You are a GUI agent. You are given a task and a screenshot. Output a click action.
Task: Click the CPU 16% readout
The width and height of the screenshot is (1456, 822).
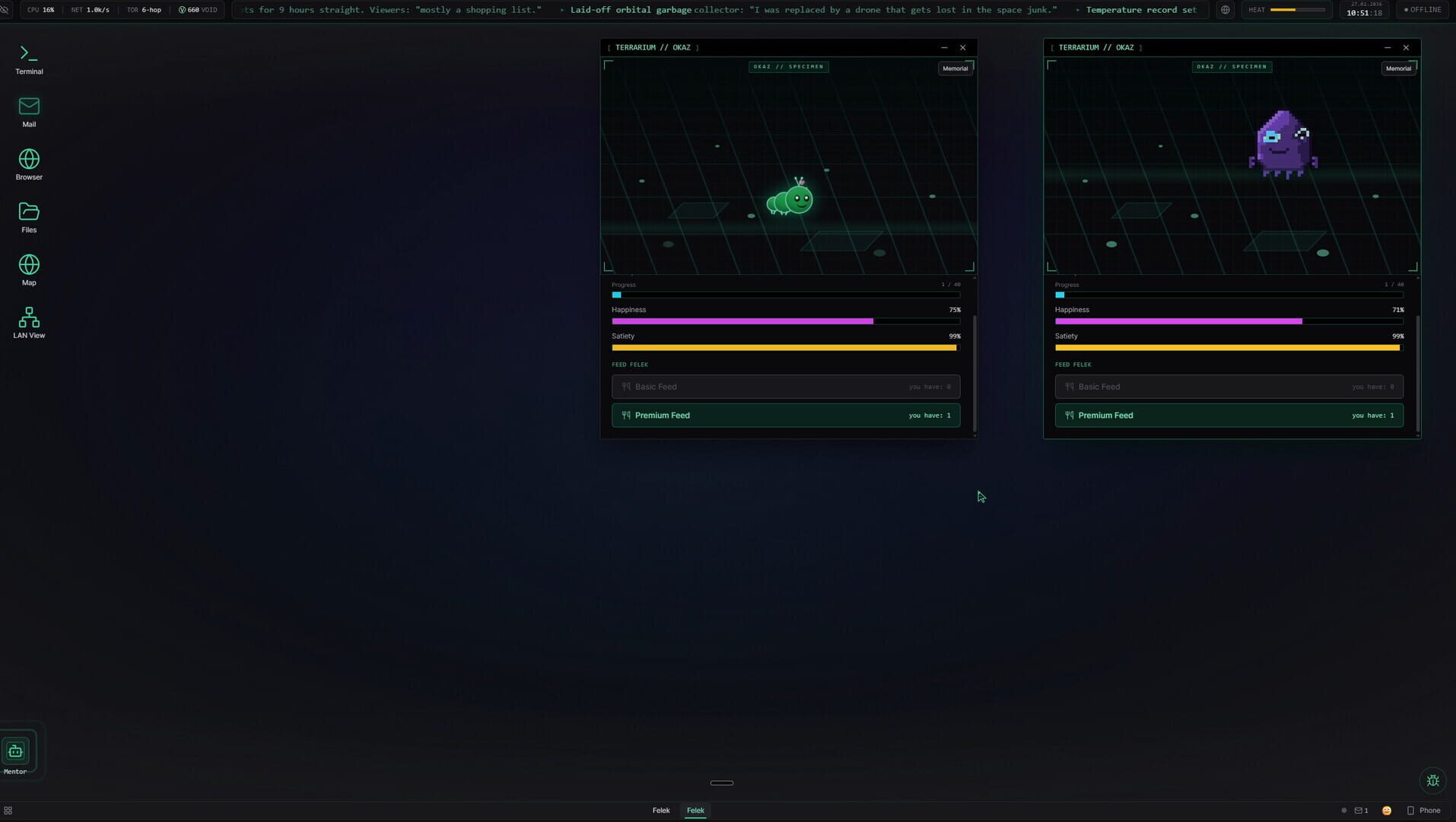click(x=41, y=10)
